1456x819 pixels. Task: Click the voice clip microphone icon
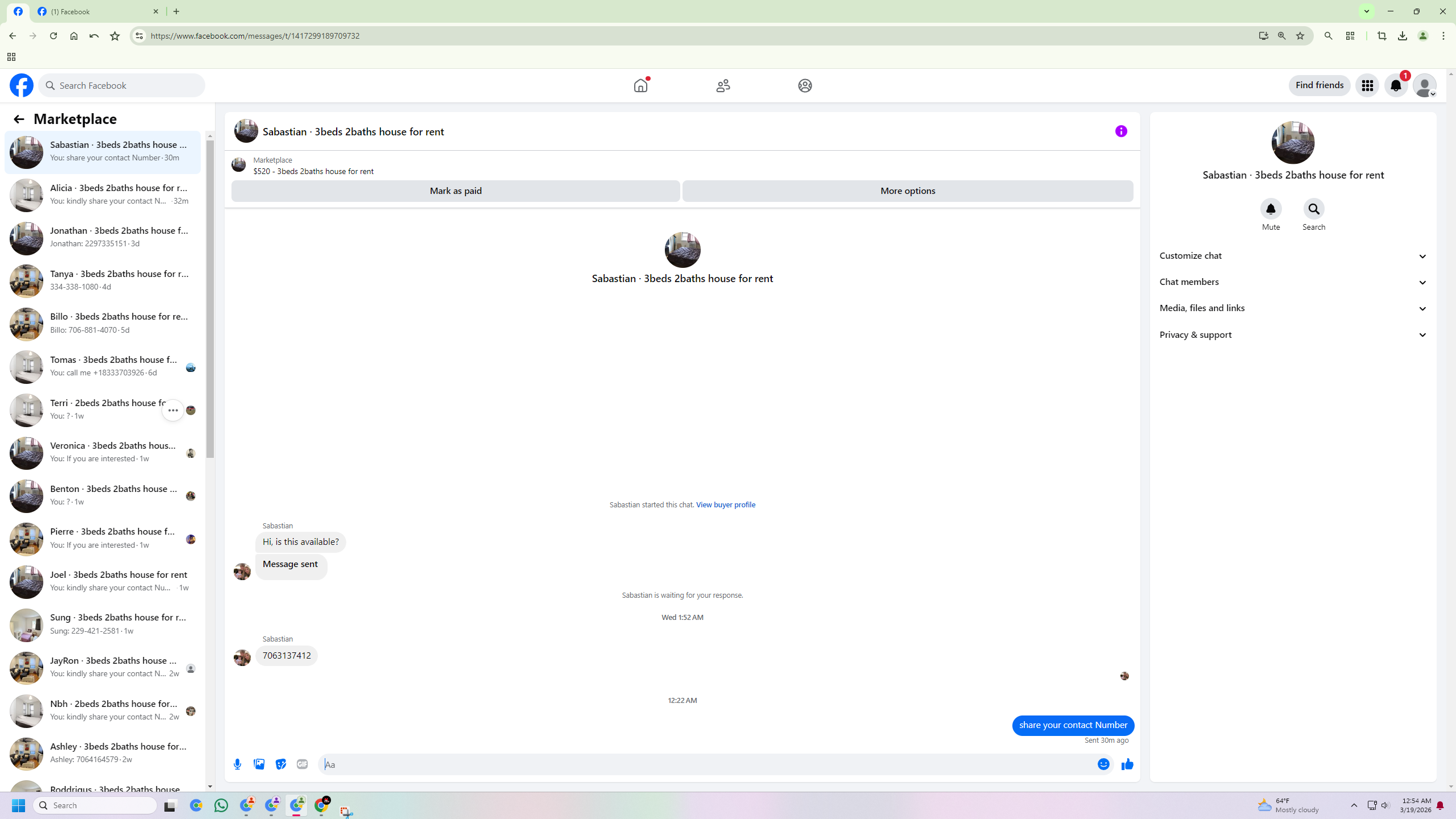(x=237, y=764)
